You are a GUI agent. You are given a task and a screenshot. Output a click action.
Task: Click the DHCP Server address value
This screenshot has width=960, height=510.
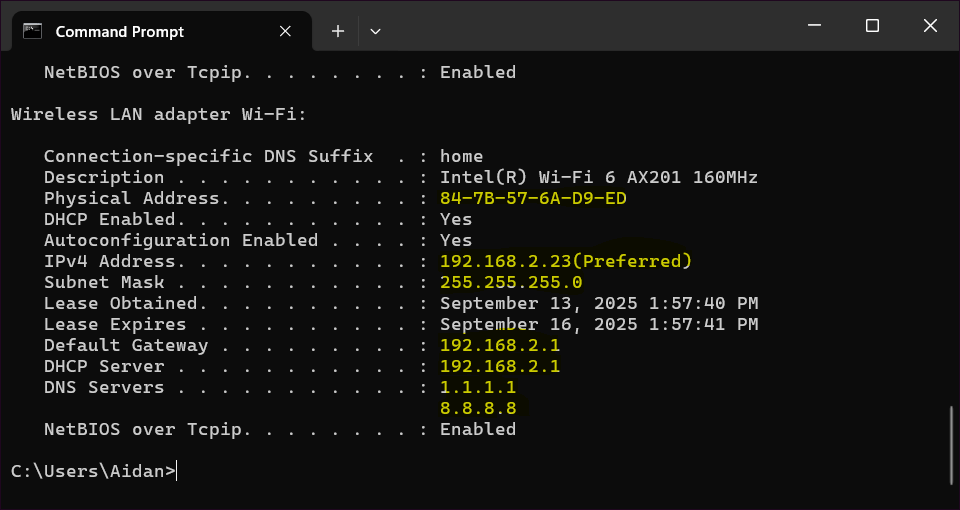[x=500, y=366]
